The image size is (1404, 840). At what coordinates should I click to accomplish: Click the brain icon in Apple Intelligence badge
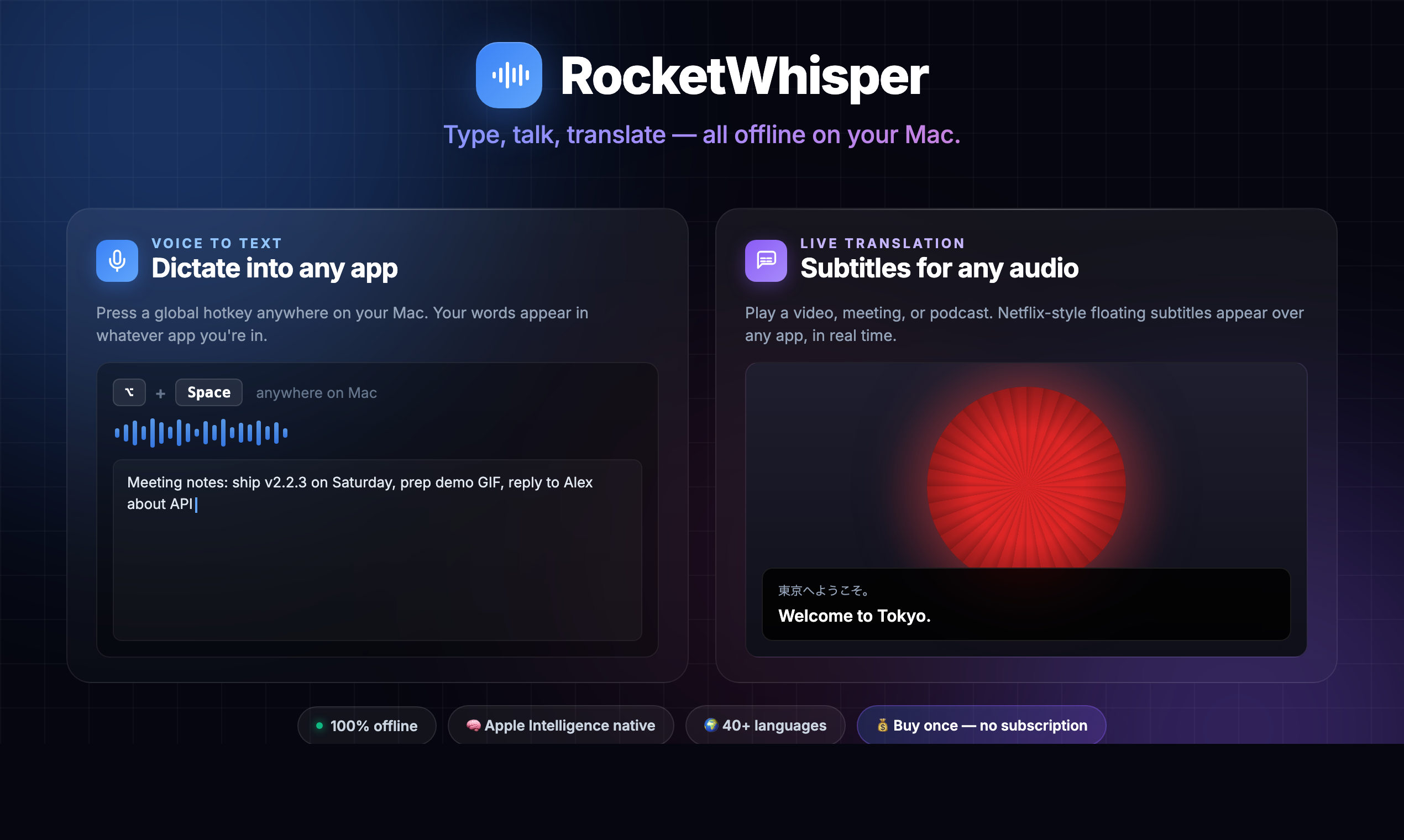point(474,725)
